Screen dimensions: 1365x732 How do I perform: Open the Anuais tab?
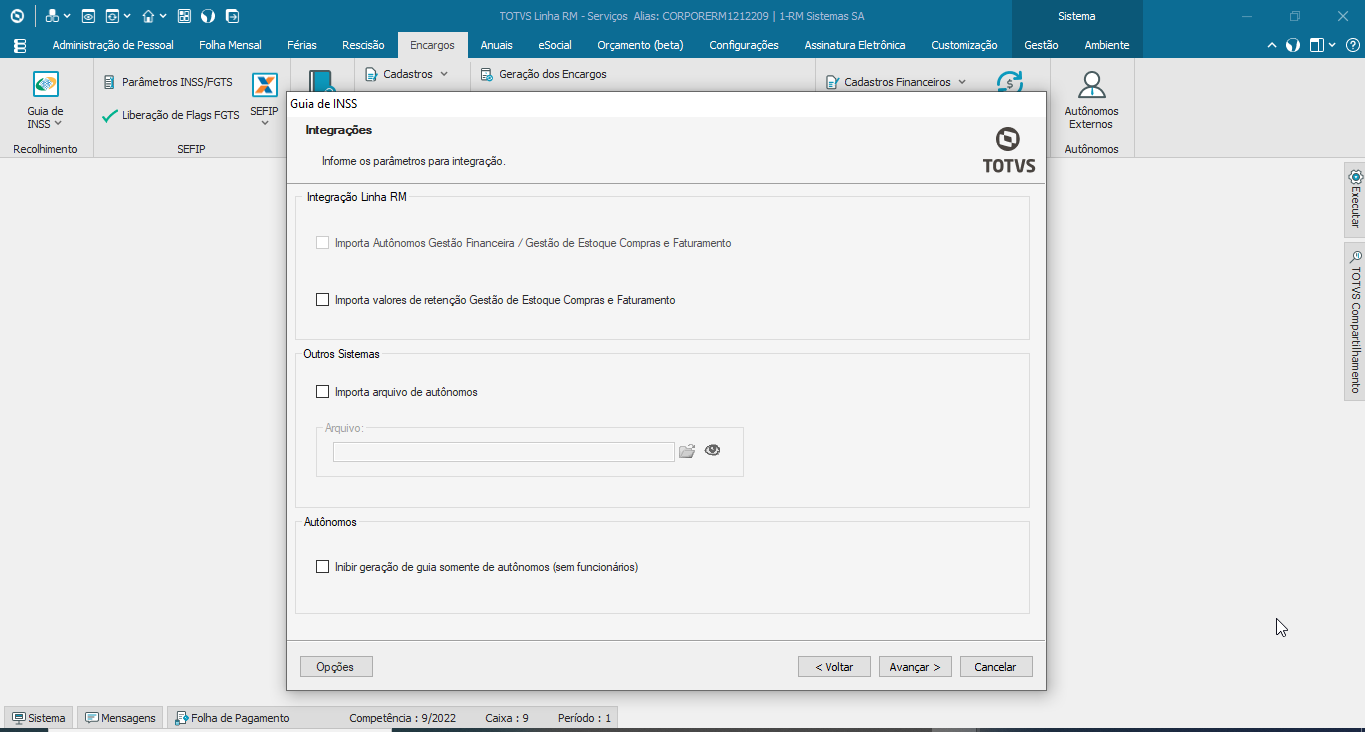pyautogui.click(x=496, y=45)
